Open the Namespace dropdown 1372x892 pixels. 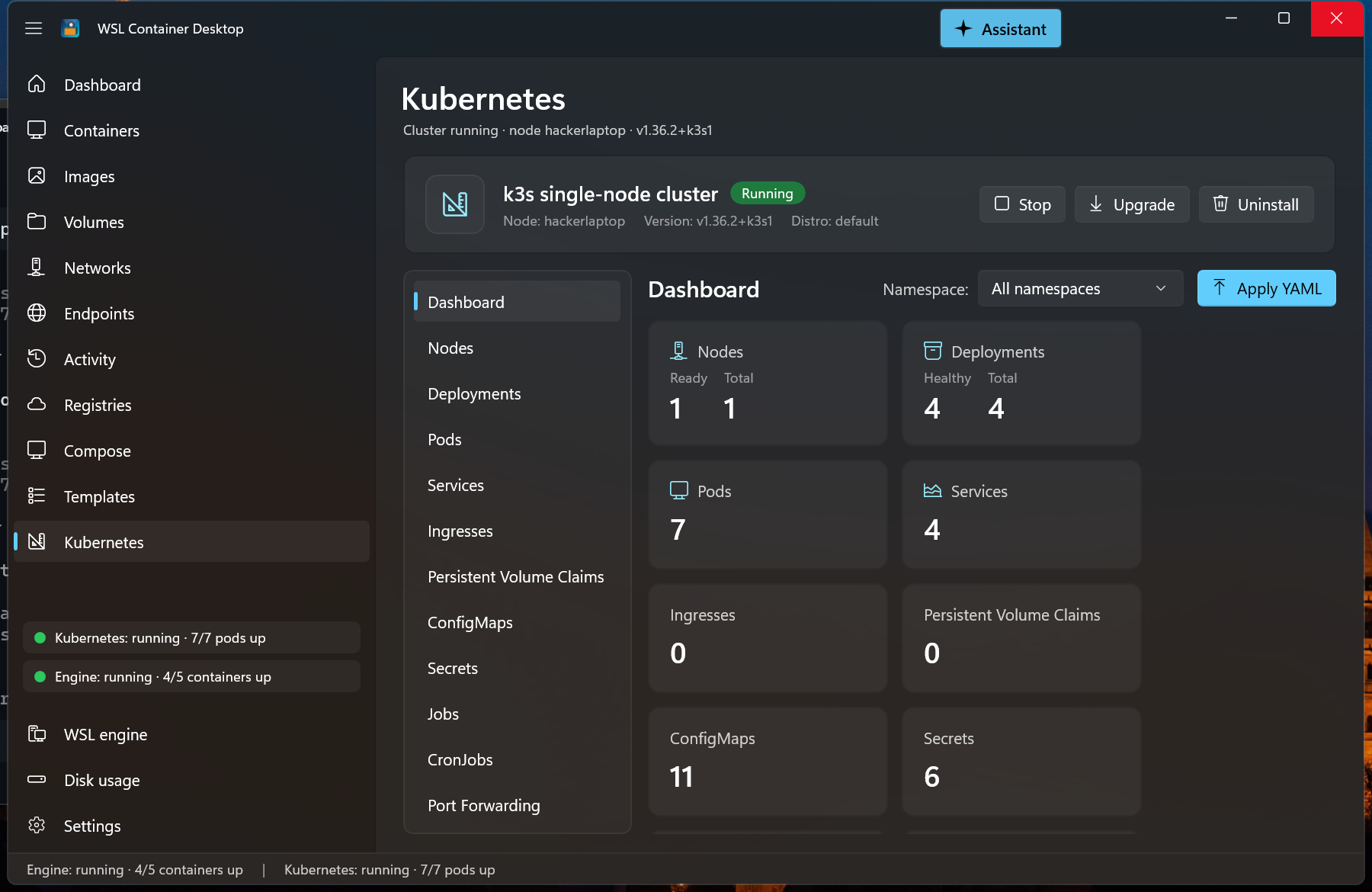[1080, 289]
